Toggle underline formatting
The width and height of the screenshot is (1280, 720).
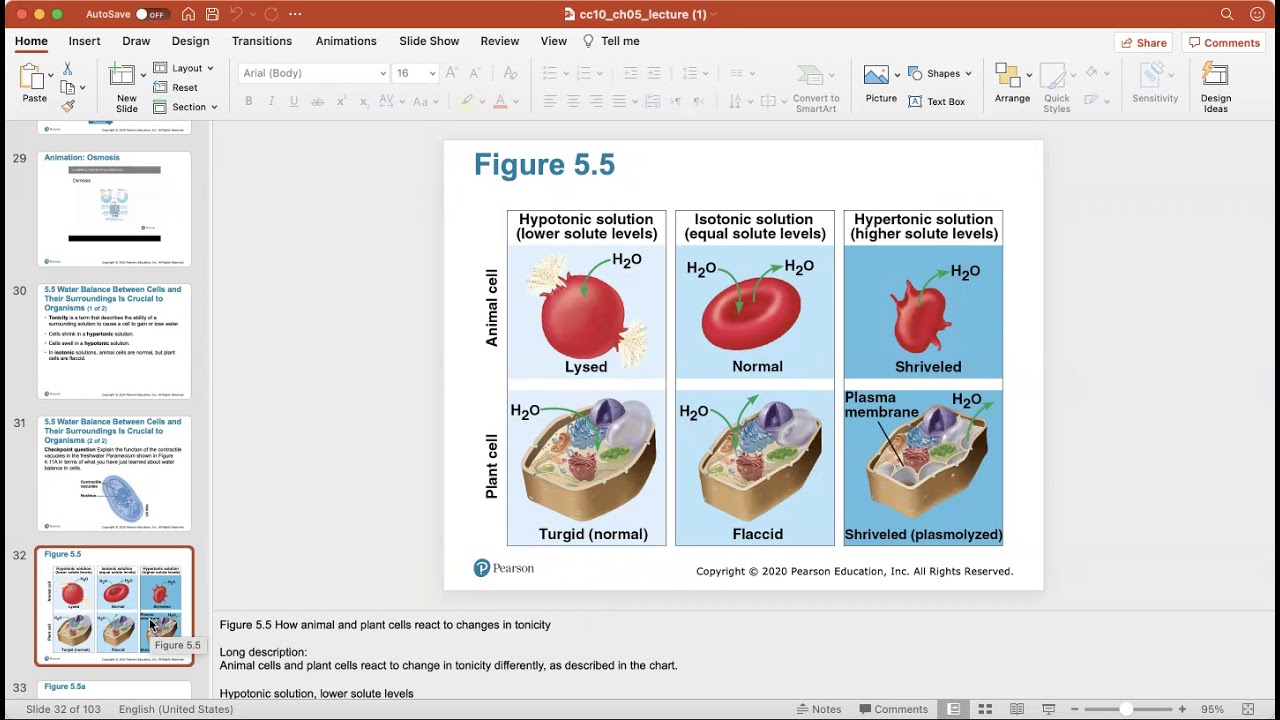294,101
